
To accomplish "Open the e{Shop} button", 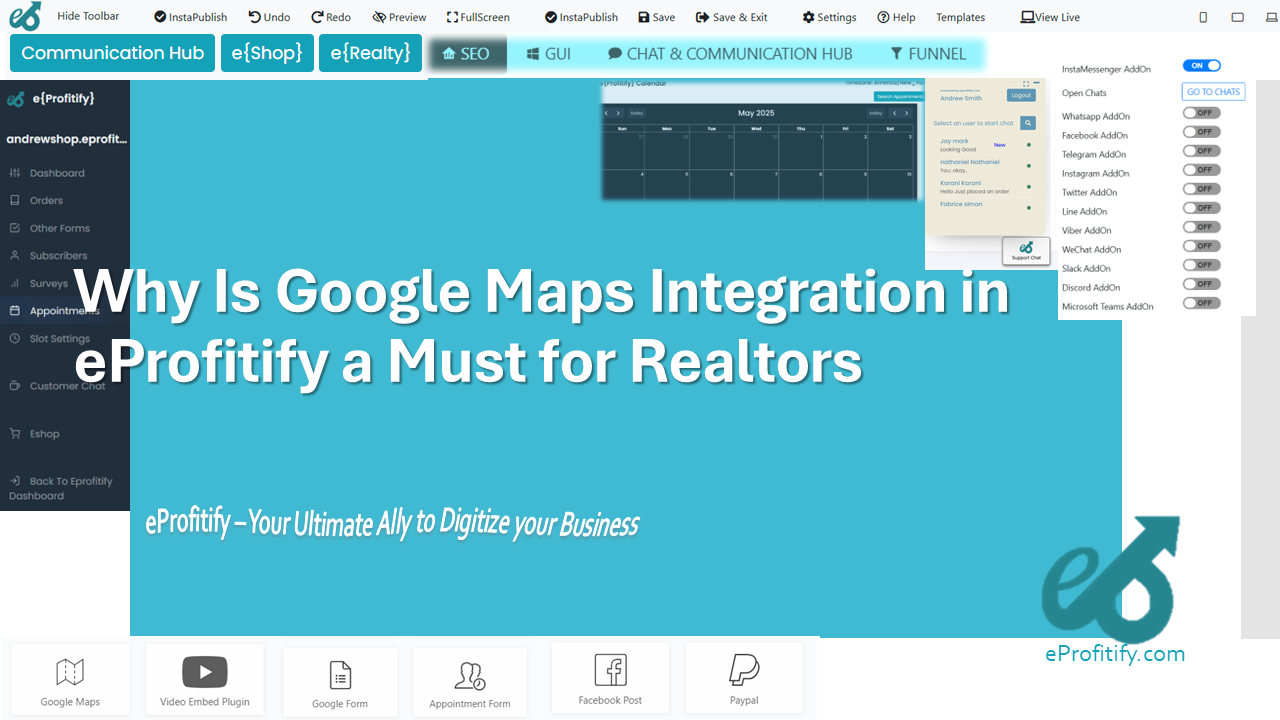I will (x=267, y=53).
